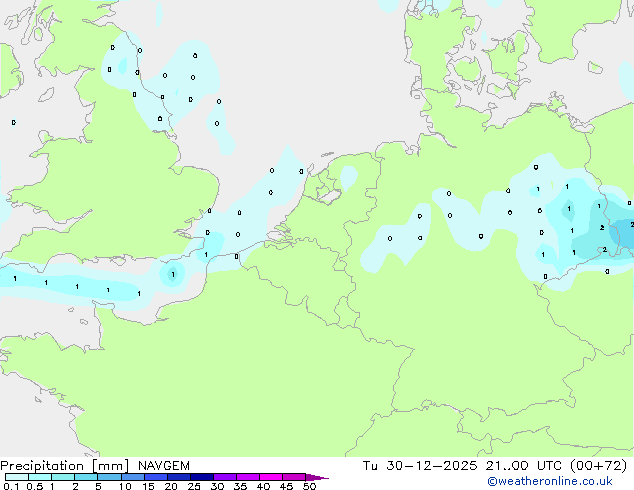Click the "25" legend scale value
634x490 pixels.
[x=194, y=486]
